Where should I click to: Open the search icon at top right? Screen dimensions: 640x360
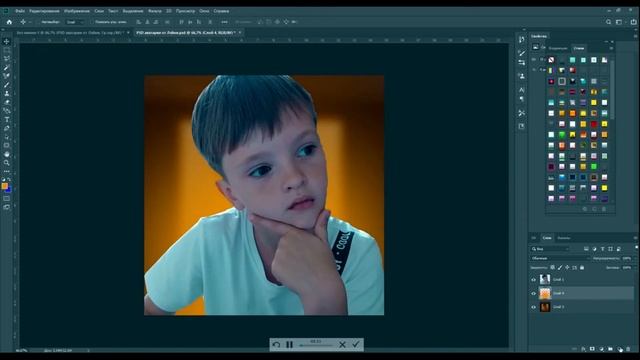(x=608, y=22)
